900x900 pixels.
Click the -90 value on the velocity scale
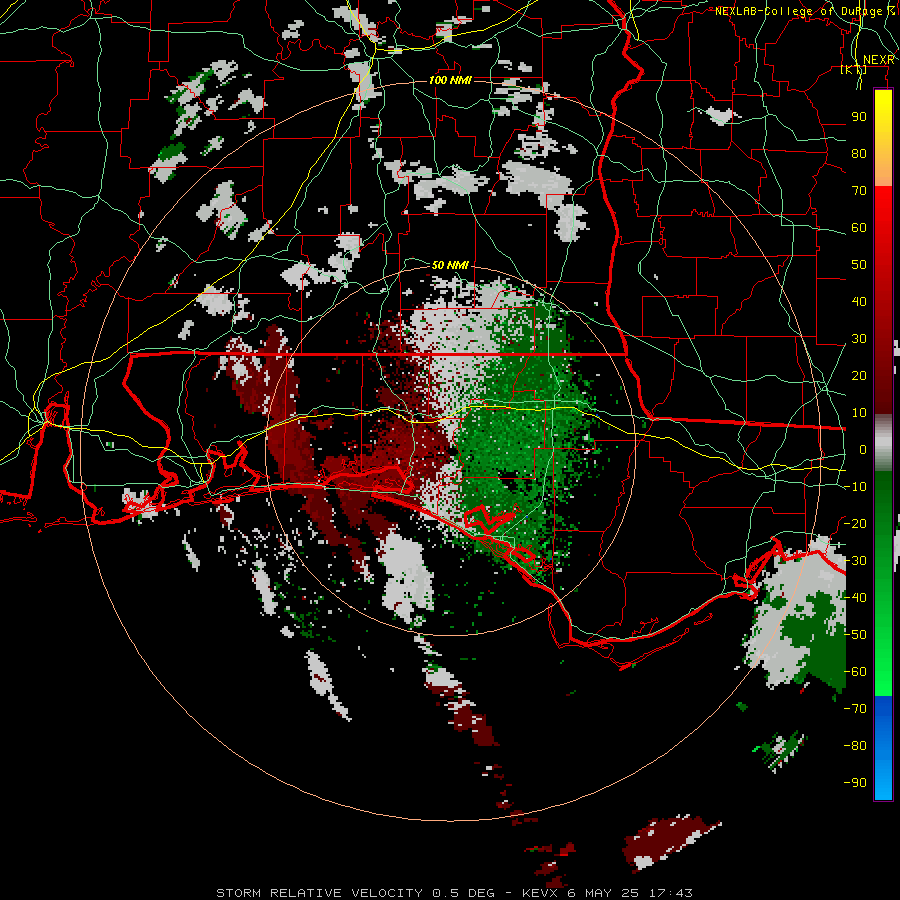coord(855,783)
